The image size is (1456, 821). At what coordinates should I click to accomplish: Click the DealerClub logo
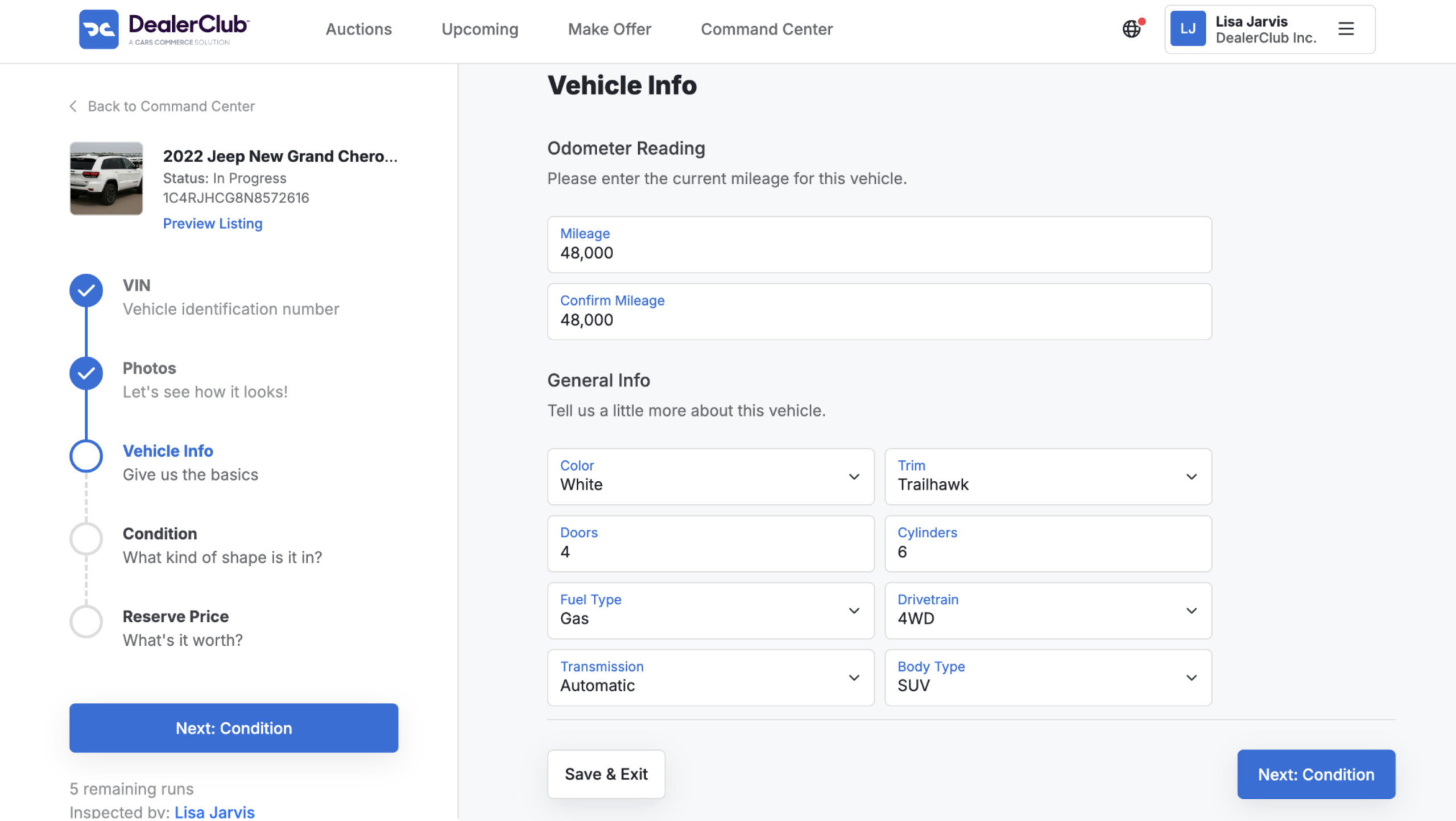coord(164,29)
